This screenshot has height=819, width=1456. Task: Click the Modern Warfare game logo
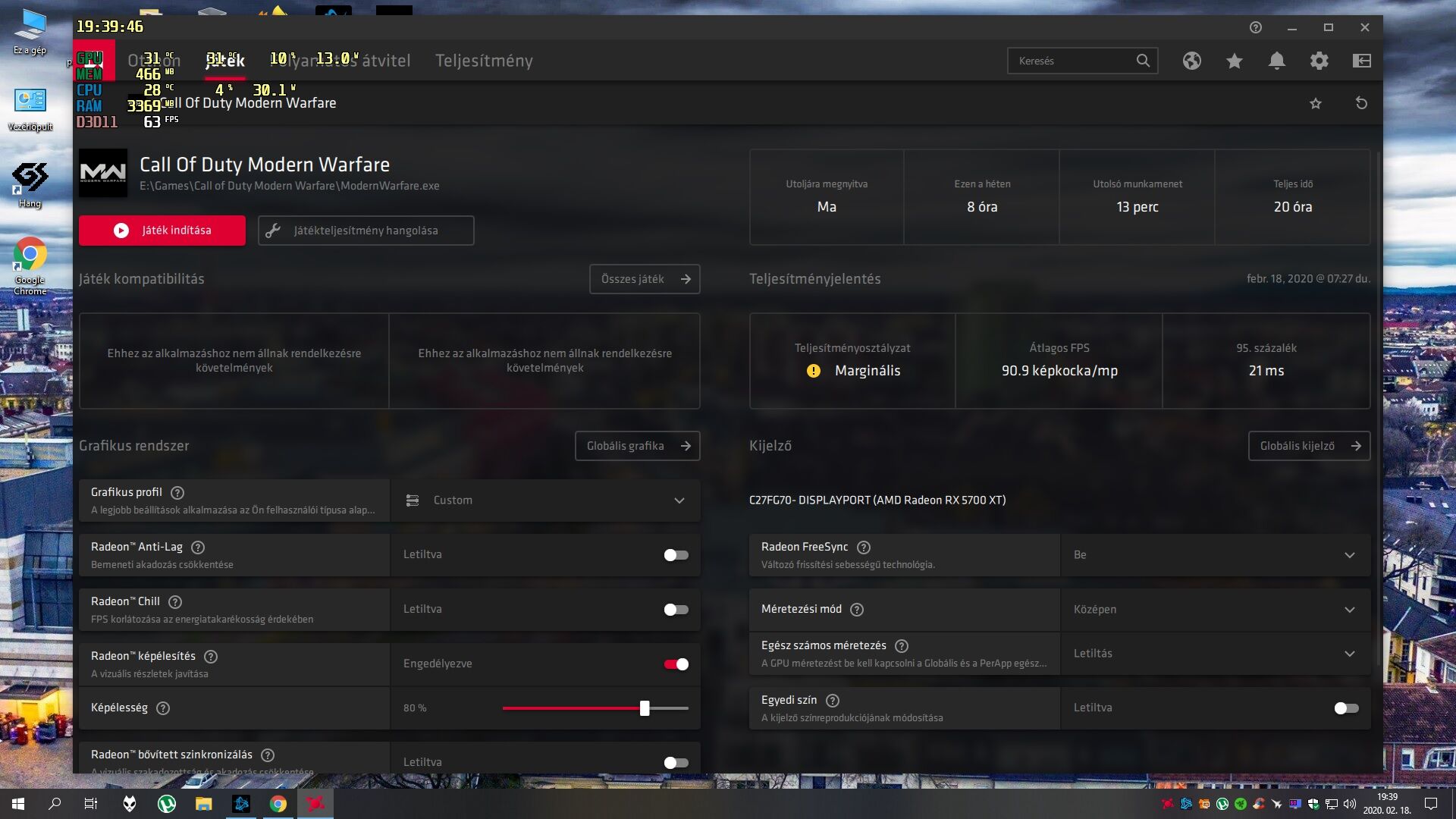coord(103,174)
